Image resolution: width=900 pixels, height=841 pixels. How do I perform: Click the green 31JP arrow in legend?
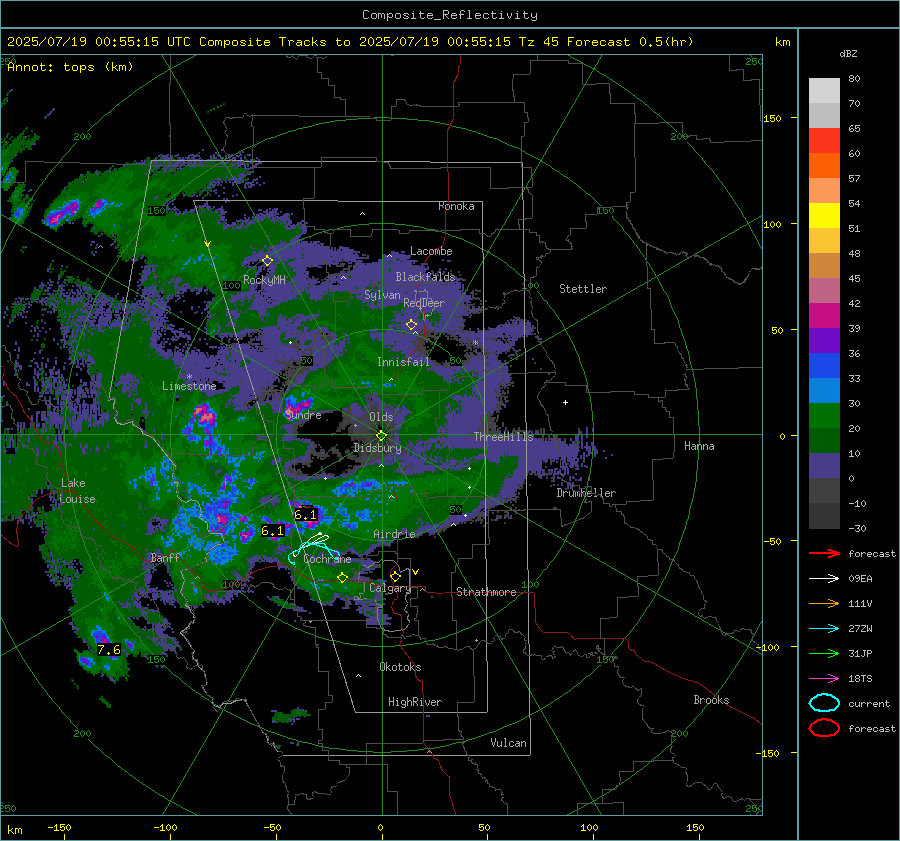pyautogui.click(x=824, y=653)
